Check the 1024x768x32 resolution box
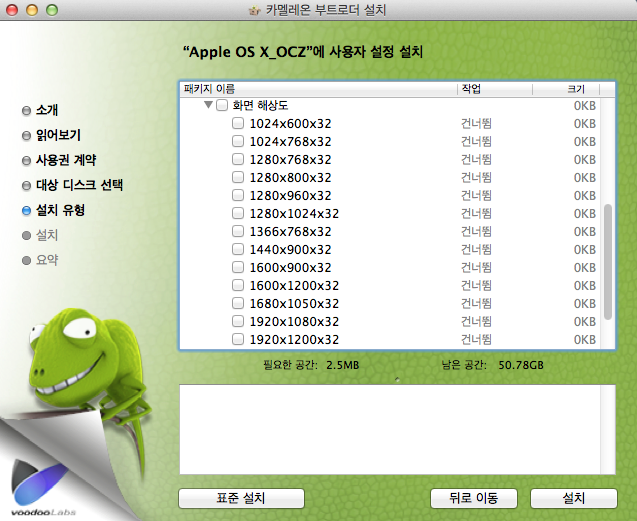This screenshot has width=637, height=521. pyautogui.click(x=238, y=141)
